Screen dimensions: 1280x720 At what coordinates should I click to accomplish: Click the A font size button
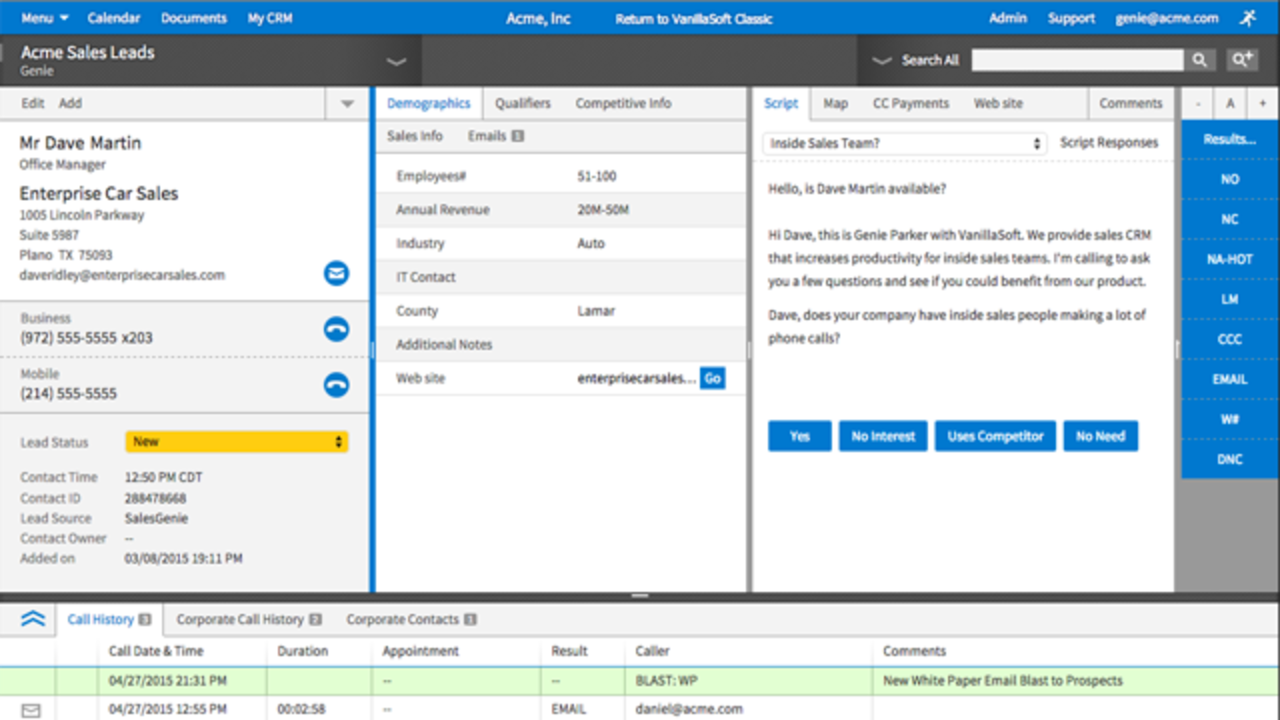1230,104
